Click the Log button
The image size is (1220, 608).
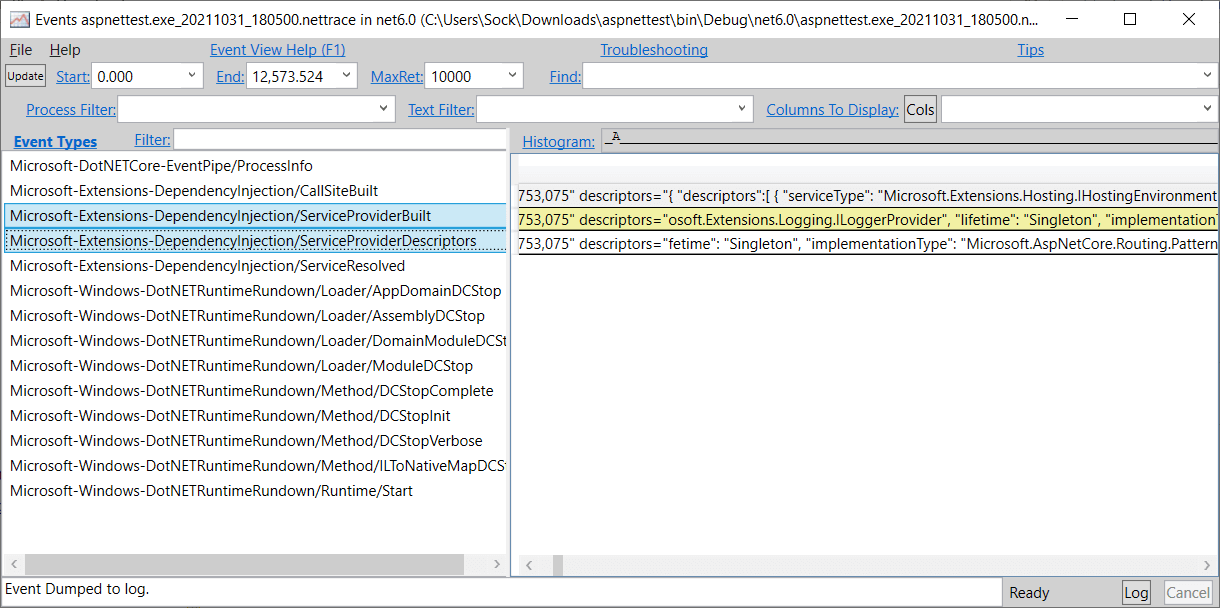1136,592
